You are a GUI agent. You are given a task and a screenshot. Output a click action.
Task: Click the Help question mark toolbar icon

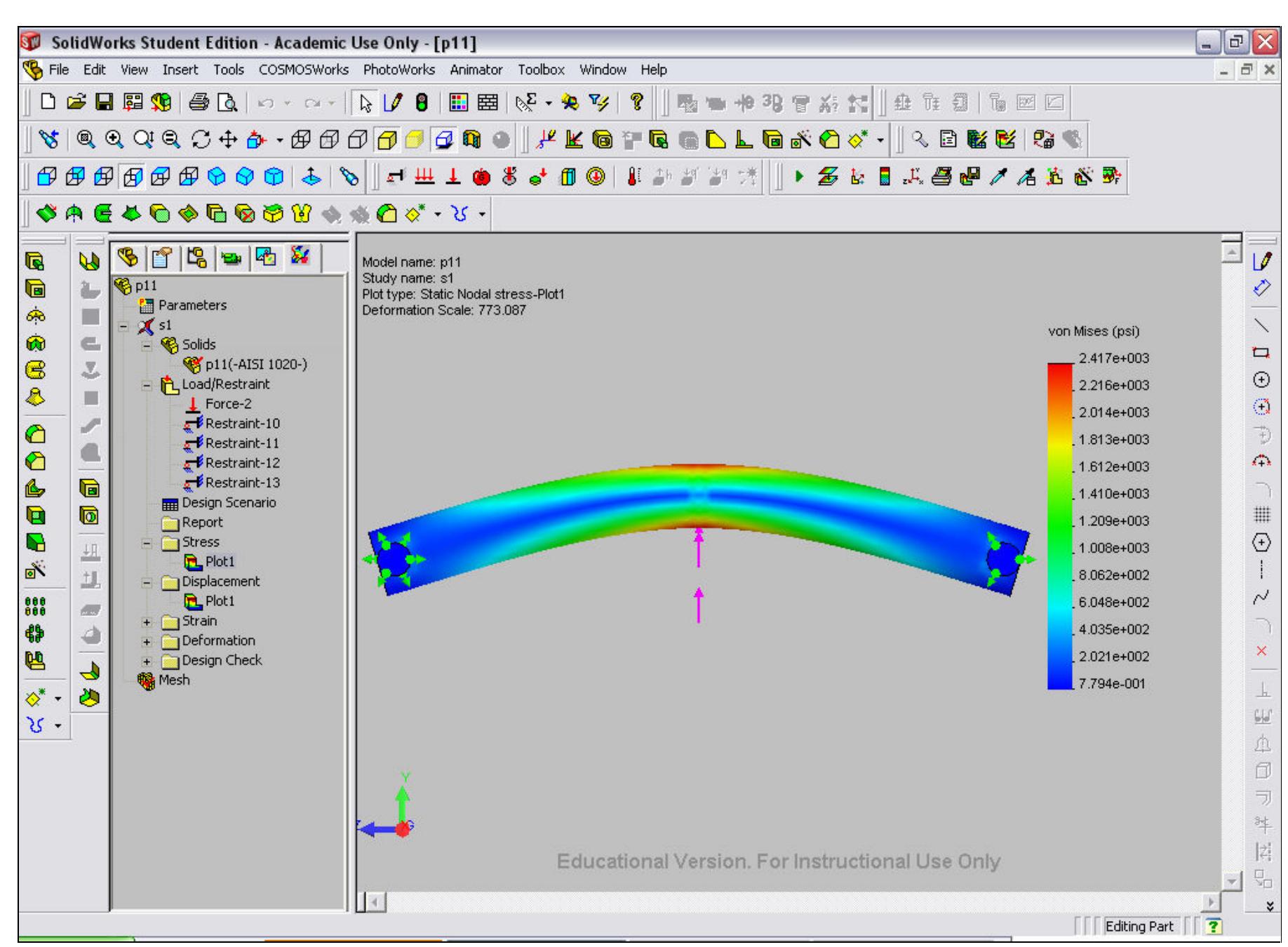pos(636,103)
